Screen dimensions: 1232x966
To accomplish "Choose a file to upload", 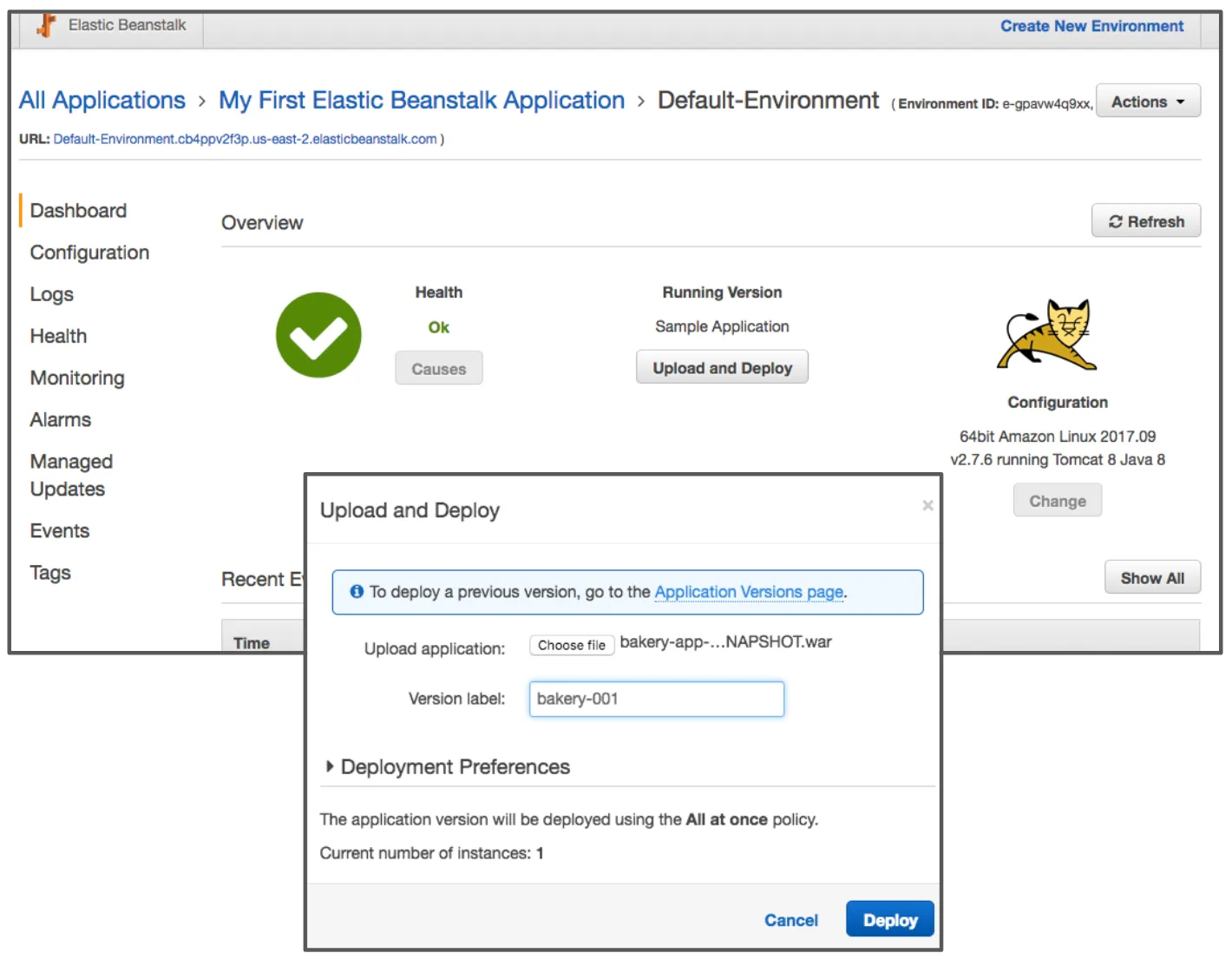I will tap(571, 645).
